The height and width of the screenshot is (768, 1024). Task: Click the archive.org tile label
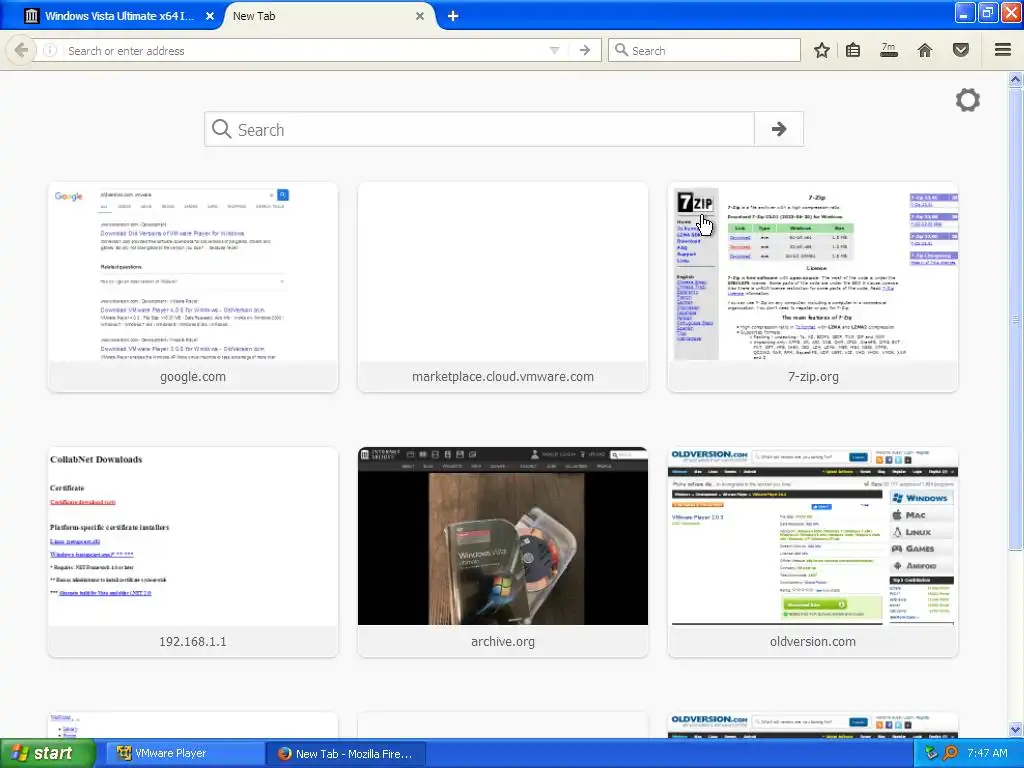[x=503, y=642]
